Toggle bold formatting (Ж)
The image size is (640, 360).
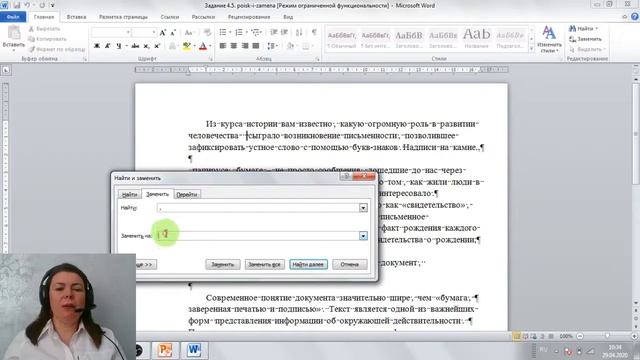pos(97,46)
